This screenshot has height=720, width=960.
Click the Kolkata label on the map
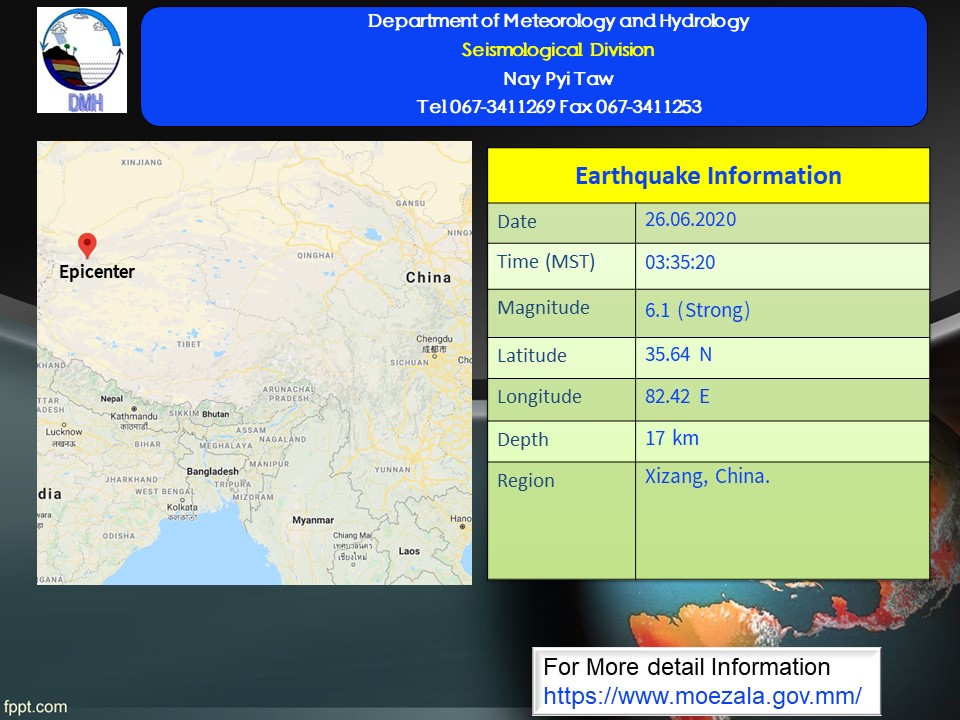[182, 507]
